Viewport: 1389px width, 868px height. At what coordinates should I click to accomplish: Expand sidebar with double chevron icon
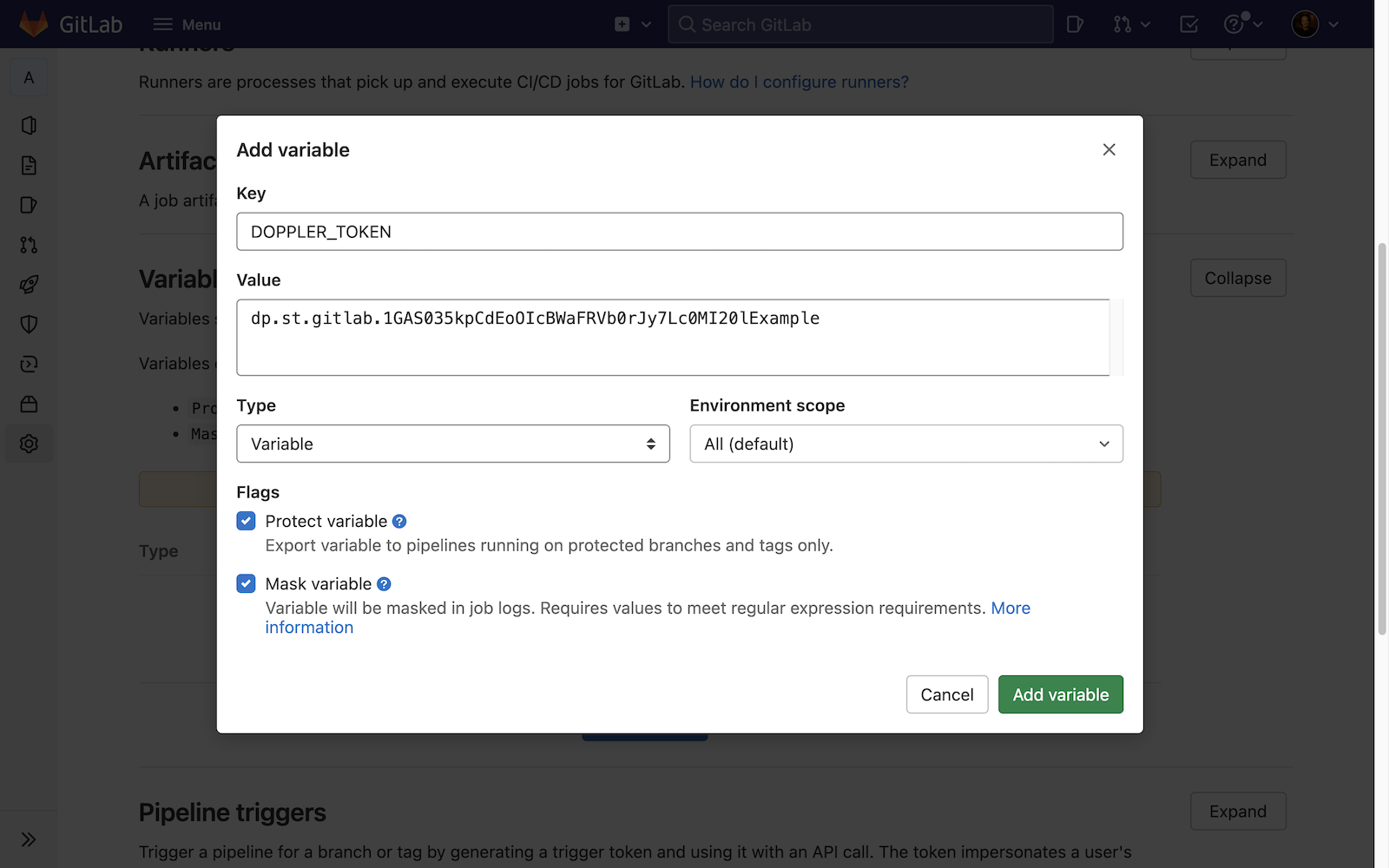[29, 839]
